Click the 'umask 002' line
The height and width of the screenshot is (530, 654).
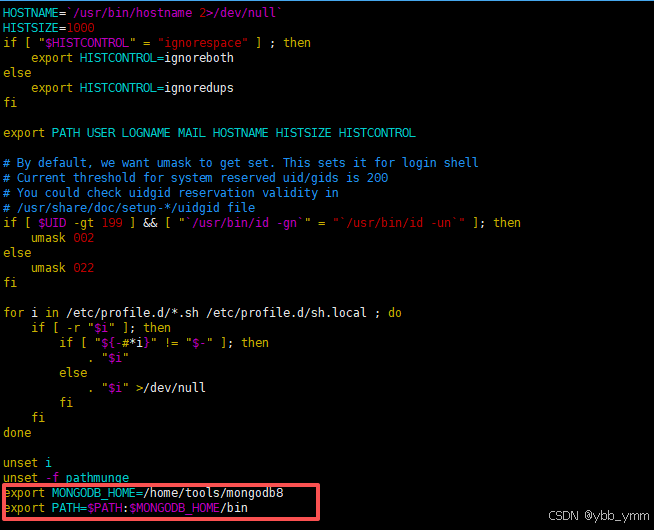(63, 238)
